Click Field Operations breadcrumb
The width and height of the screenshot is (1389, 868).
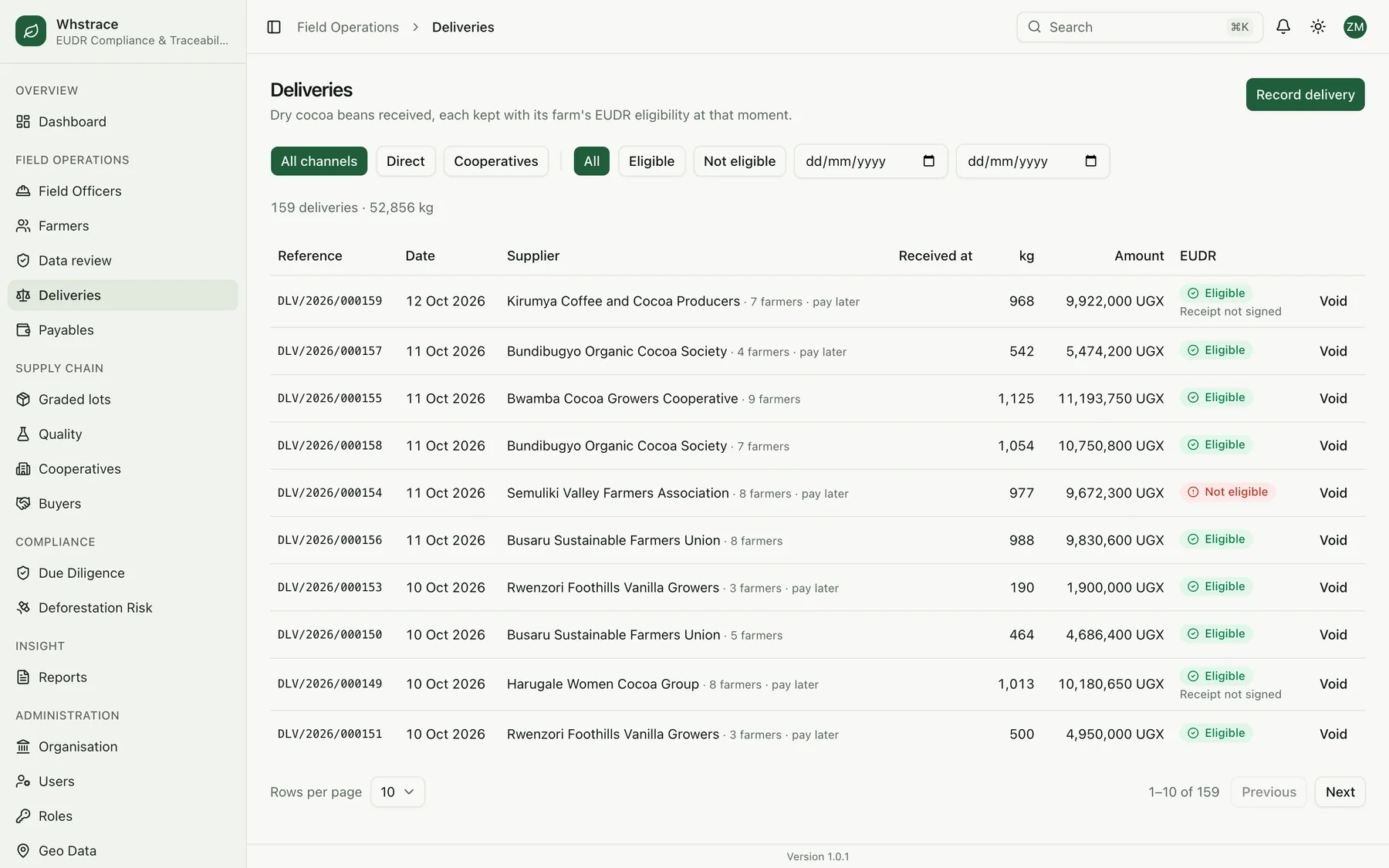[348, 27]
